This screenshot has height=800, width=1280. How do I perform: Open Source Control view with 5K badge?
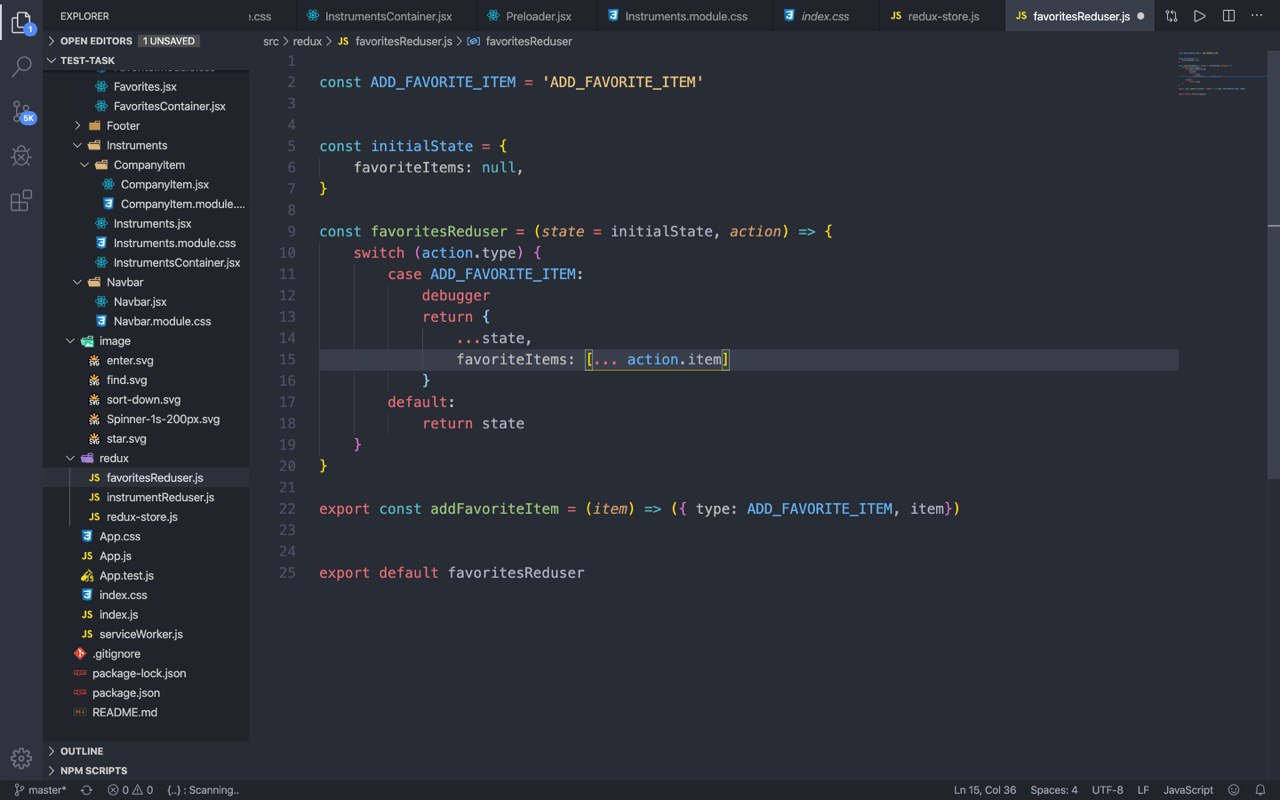[x=21, y=111]
